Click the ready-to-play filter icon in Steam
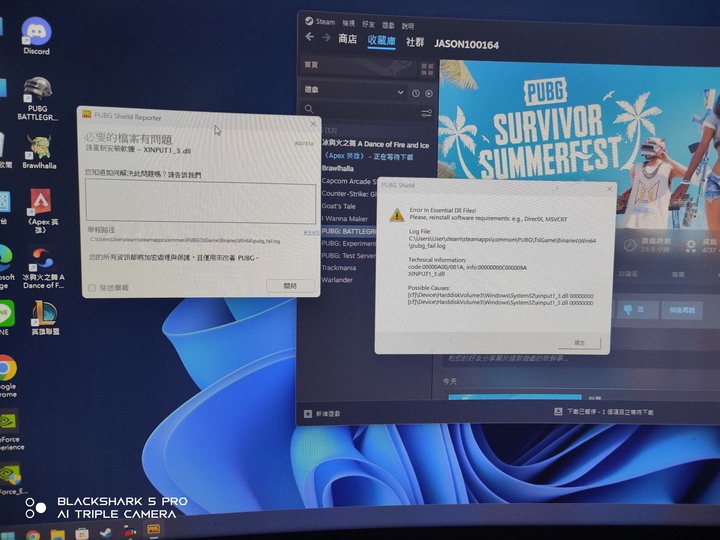 429,94
